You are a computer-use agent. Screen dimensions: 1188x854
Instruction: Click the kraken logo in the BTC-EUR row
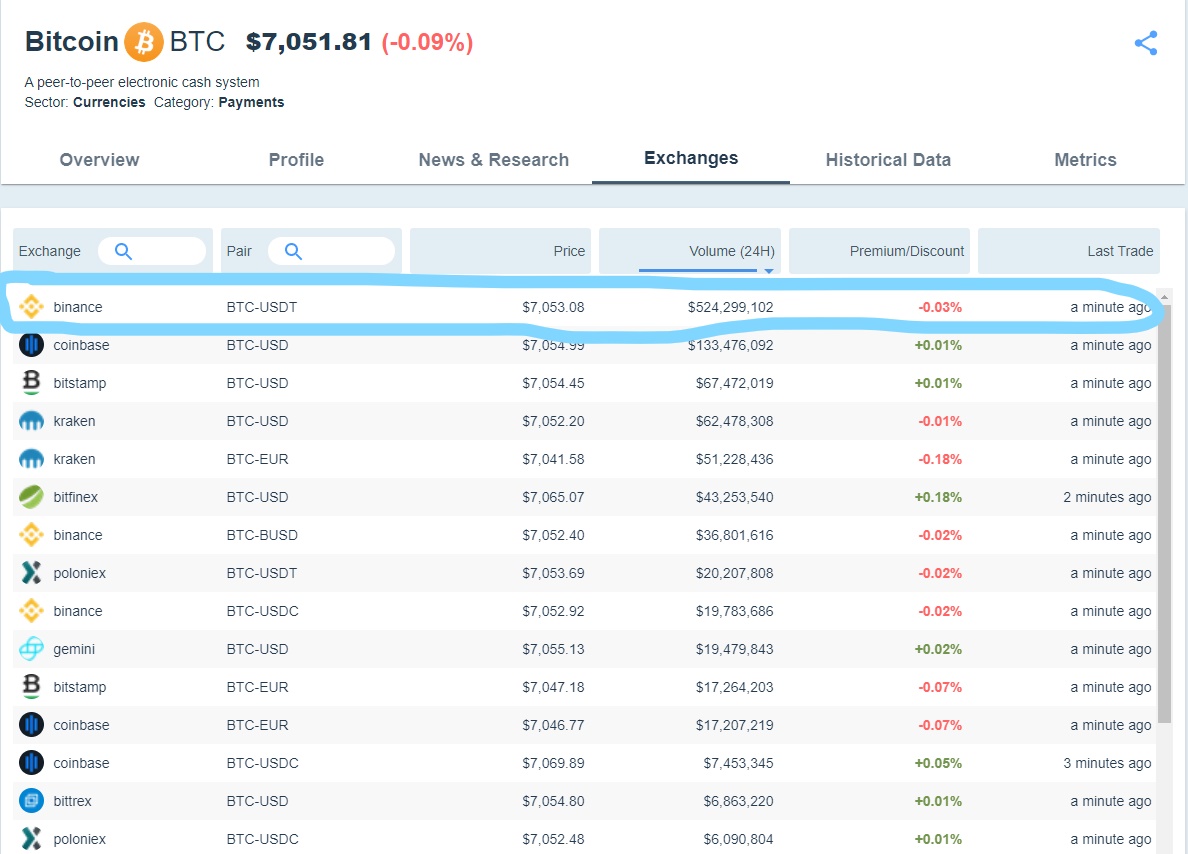(31, 458)
